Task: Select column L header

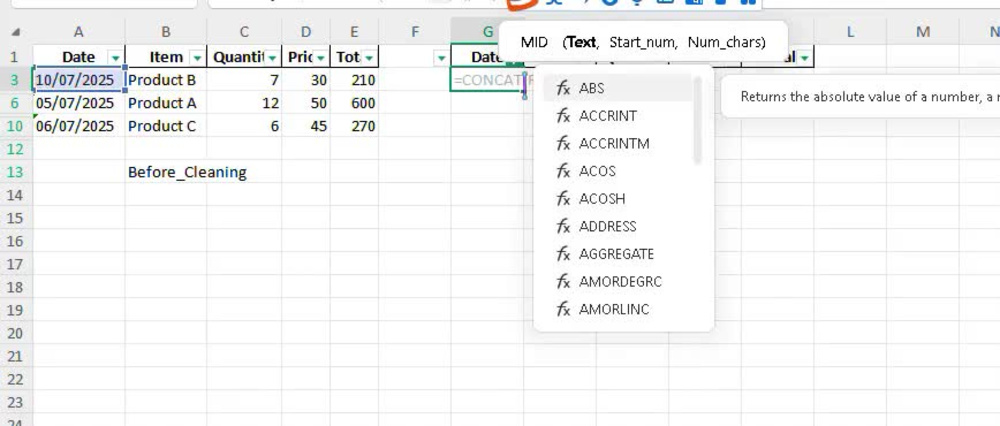Action: pyautogui.click(x=850, y=32)
